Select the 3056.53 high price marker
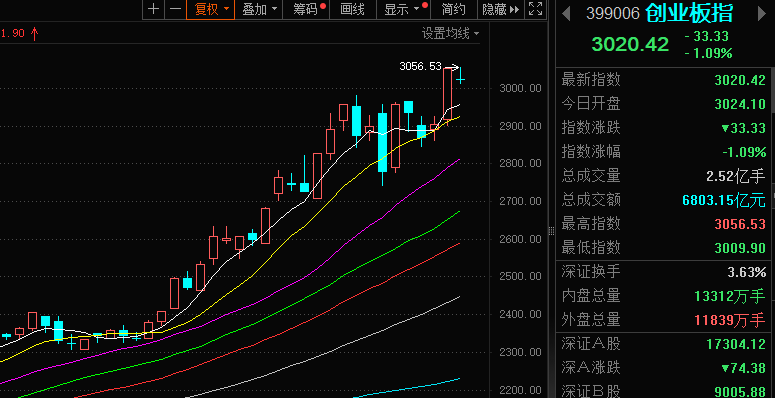This screenshot has height=398, width=775. click(420, 66)
